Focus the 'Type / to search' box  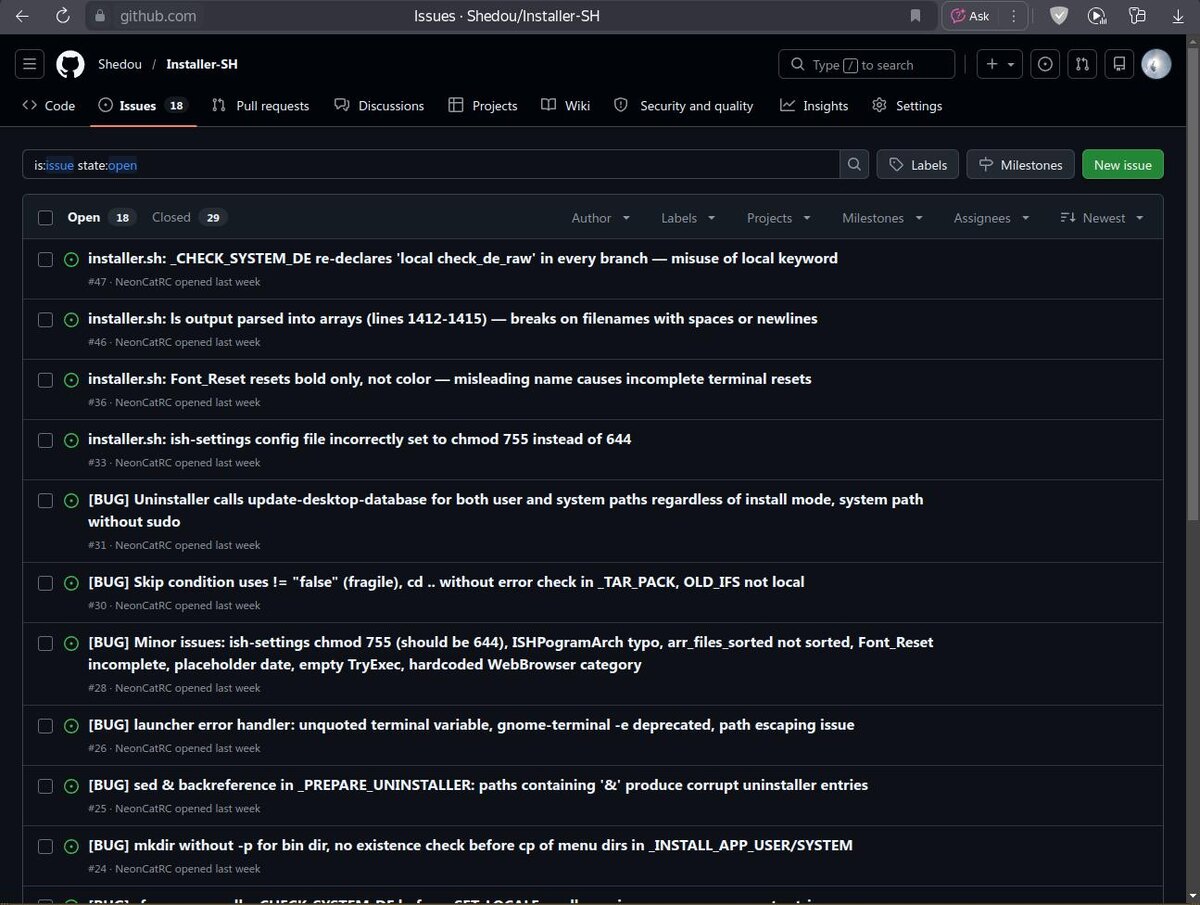coord(866,64)
